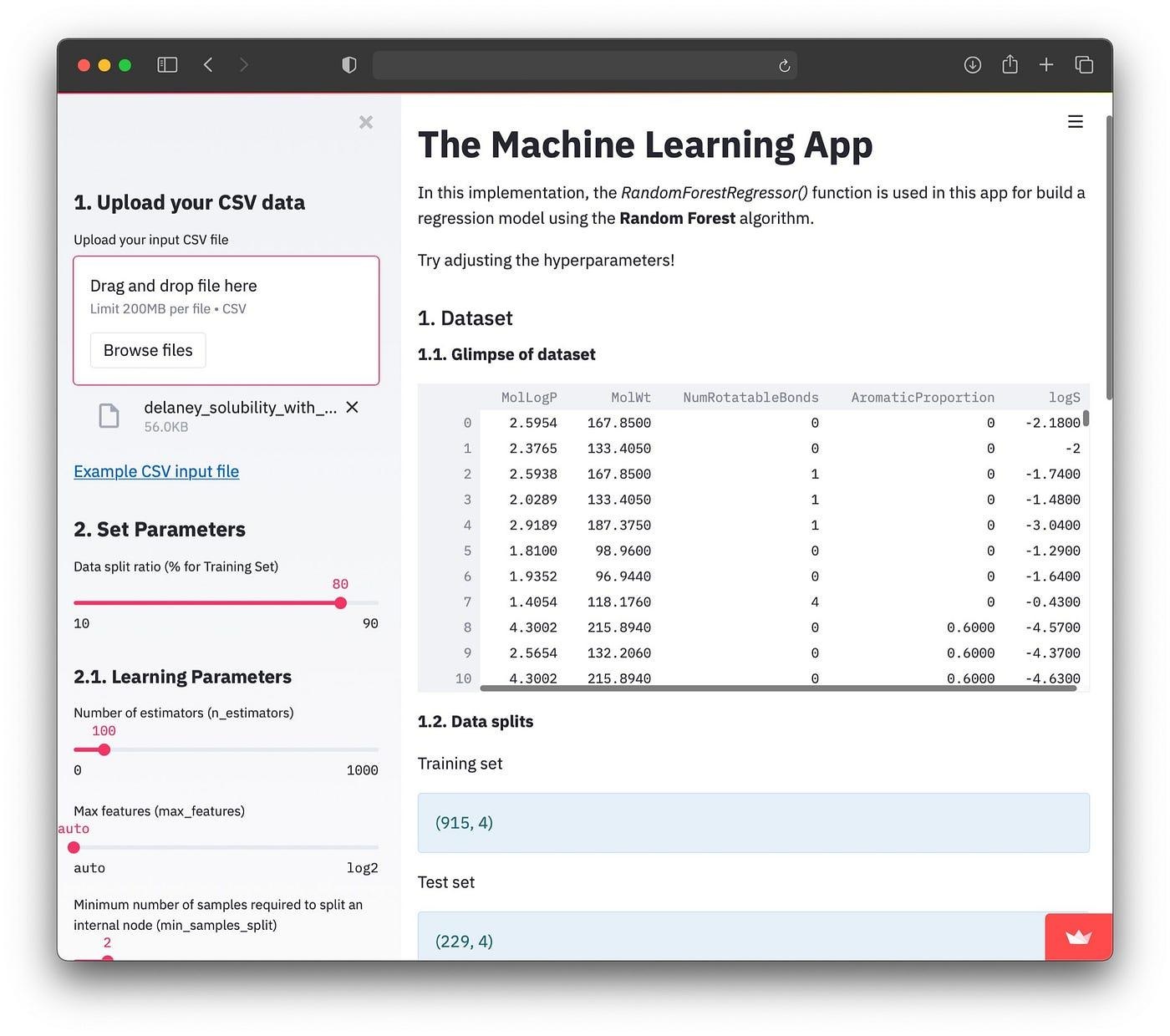1170x1036 pixels.
Task: Click the dataset table horizontal scrollbar
Action: [778, 688]
